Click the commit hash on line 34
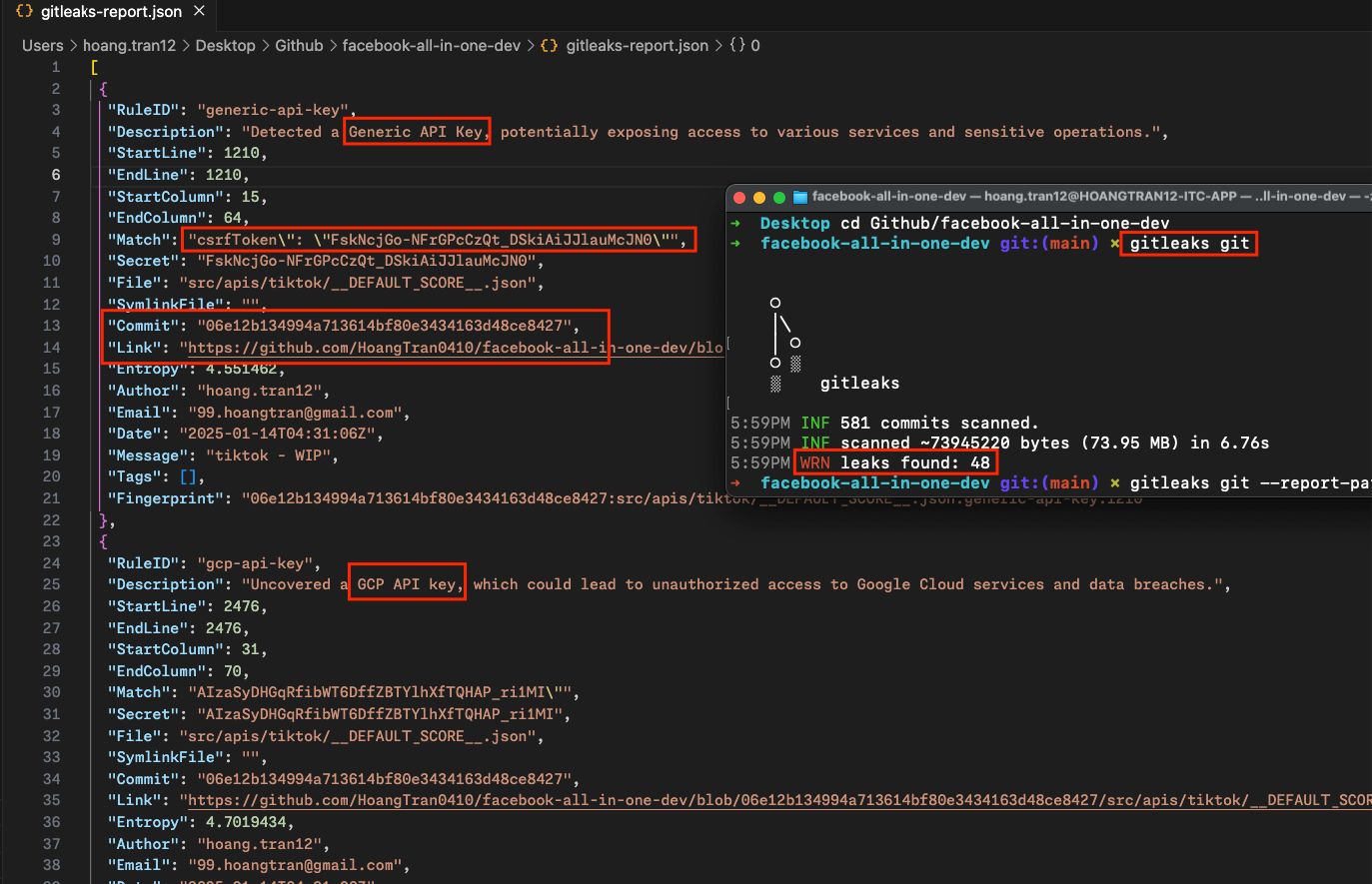 click(384, 779)
